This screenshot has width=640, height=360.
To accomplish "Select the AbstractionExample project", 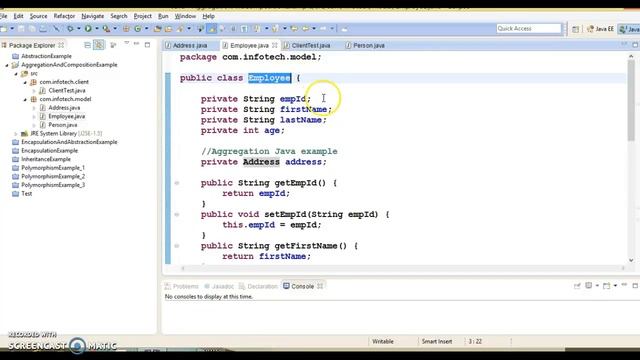I will (46, 56).
